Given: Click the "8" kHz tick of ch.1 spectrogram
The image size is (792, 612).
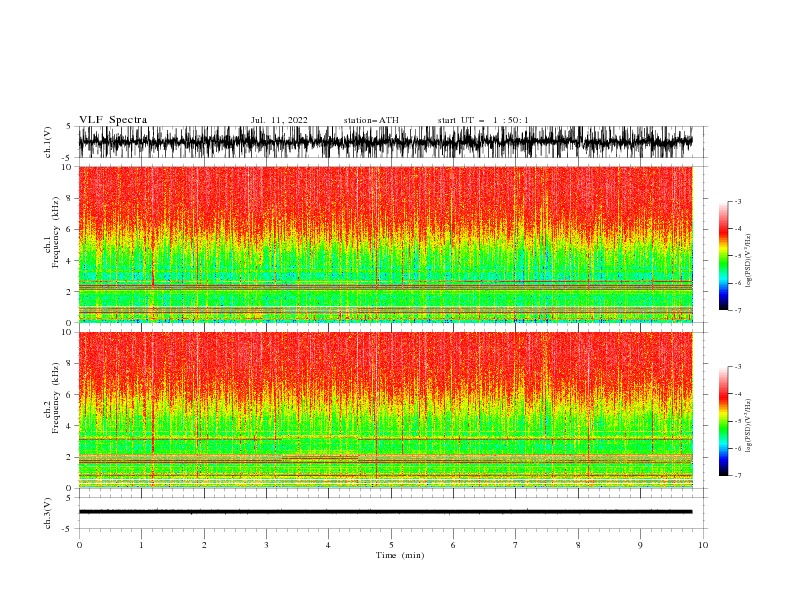Looking at the screenshot, I should click(x=70, y=198).
